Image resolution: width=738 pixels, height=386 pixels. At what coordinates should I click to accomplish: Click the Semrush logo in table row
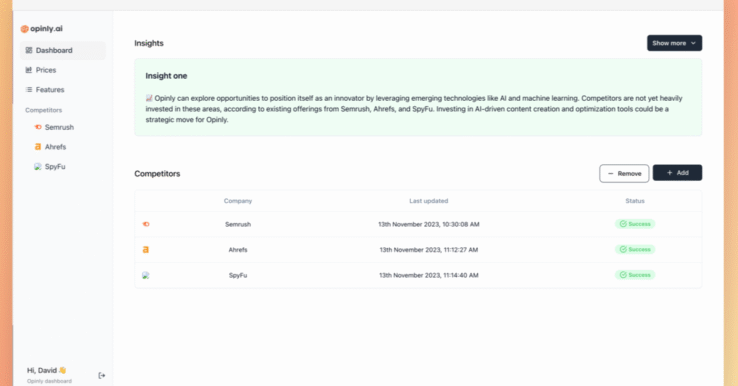click(x=146, y=224)
